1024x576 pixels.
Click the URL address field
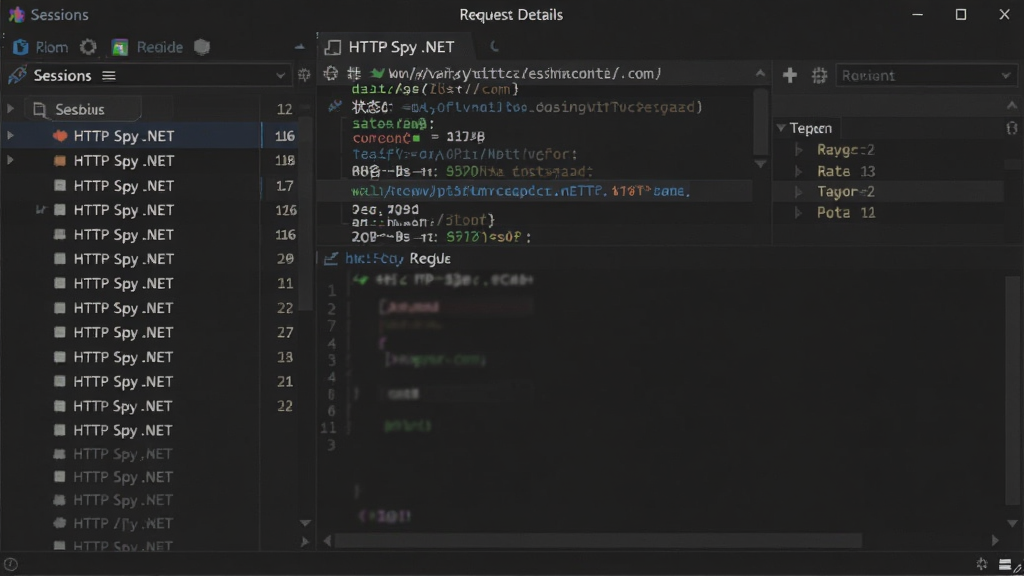pyautogui.click(x=525, y=73)
